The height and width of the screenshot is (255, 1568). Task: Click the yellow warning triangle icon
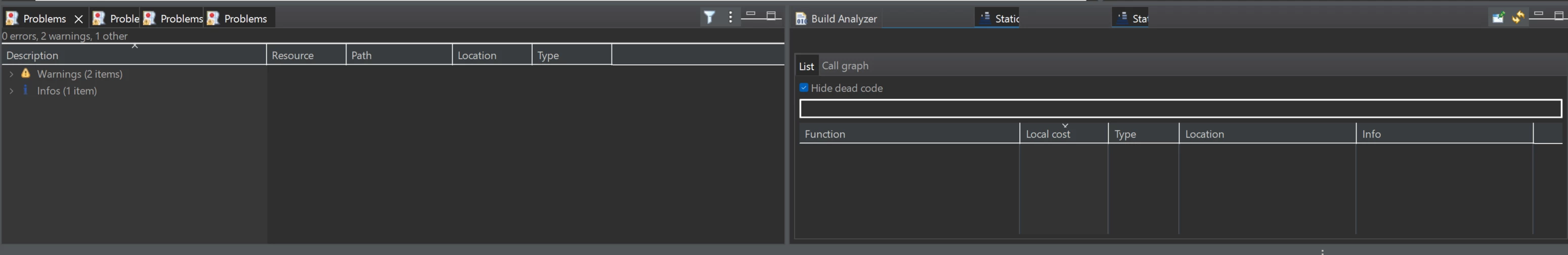(x=26, y=73)
